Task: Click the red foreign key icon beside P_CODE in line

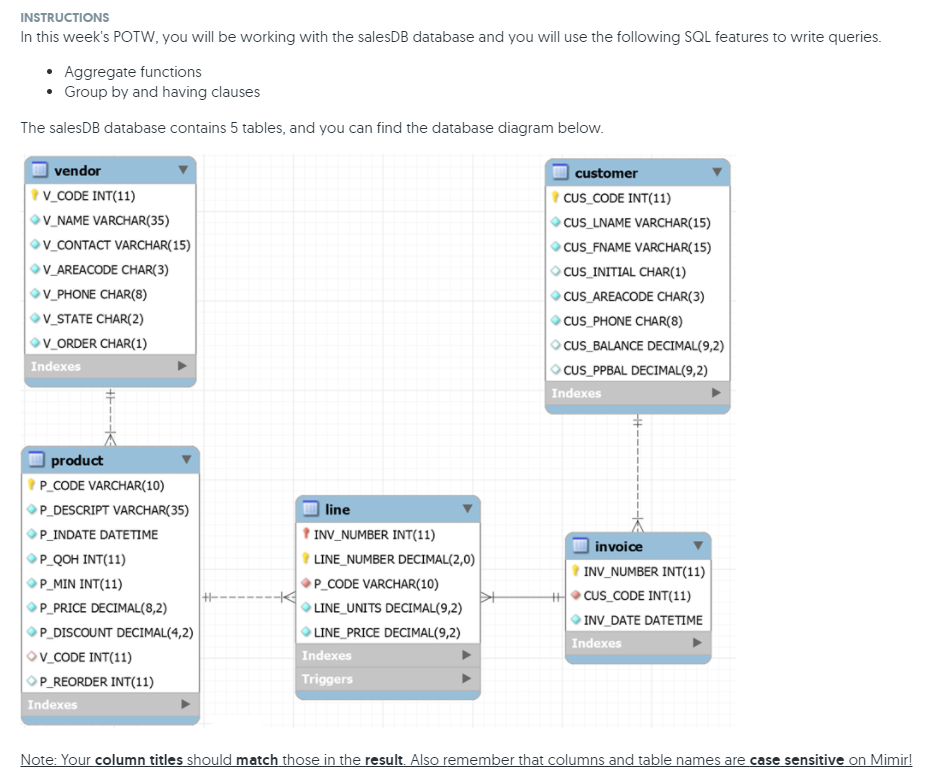Action: [x=308, y=584]
